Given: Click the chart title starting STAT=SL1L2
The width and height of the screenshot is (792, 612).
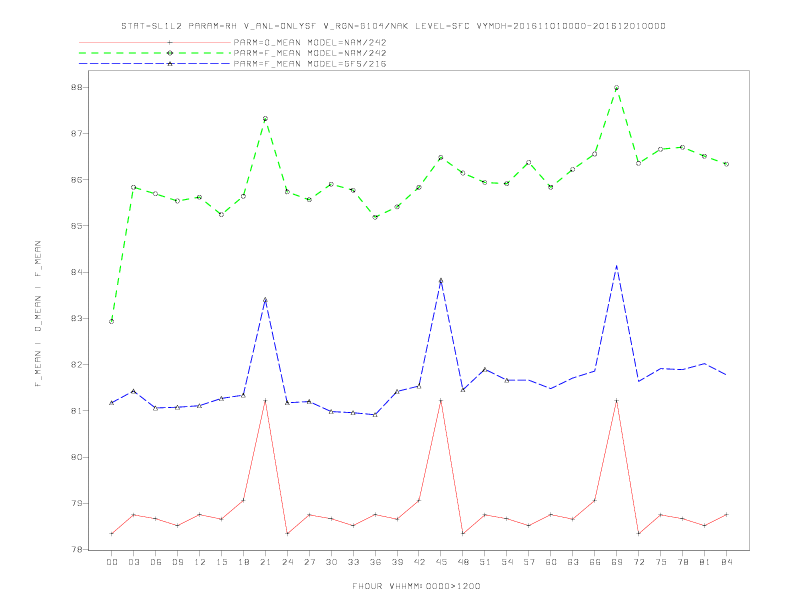Looking at the screenshot, I should 393,26.
